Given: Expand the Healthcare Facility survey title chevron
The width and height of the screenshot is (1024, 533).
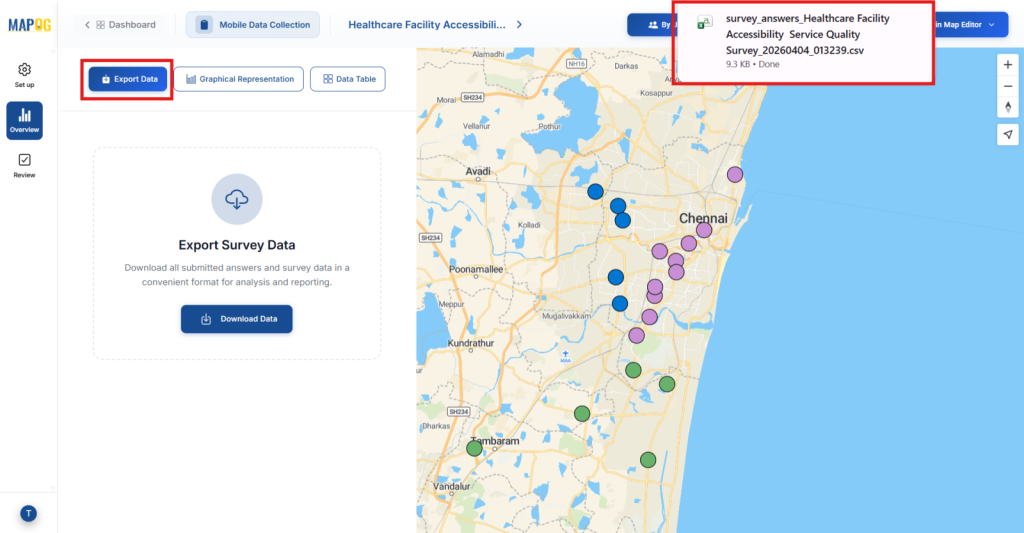Looking at the screenshot, I should point(519,24).
